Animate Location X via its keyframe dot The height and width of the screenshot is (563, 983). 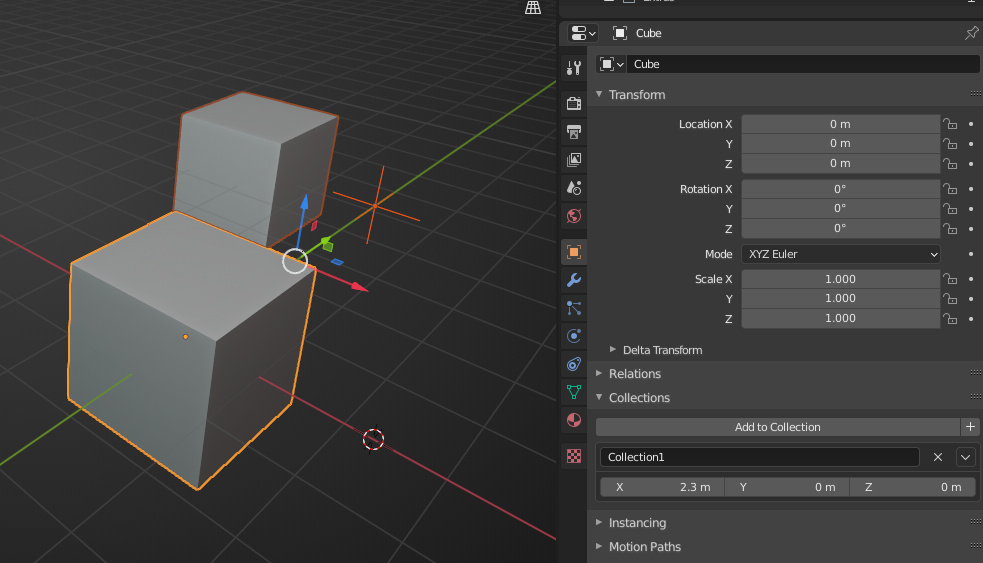click(971, 124)
